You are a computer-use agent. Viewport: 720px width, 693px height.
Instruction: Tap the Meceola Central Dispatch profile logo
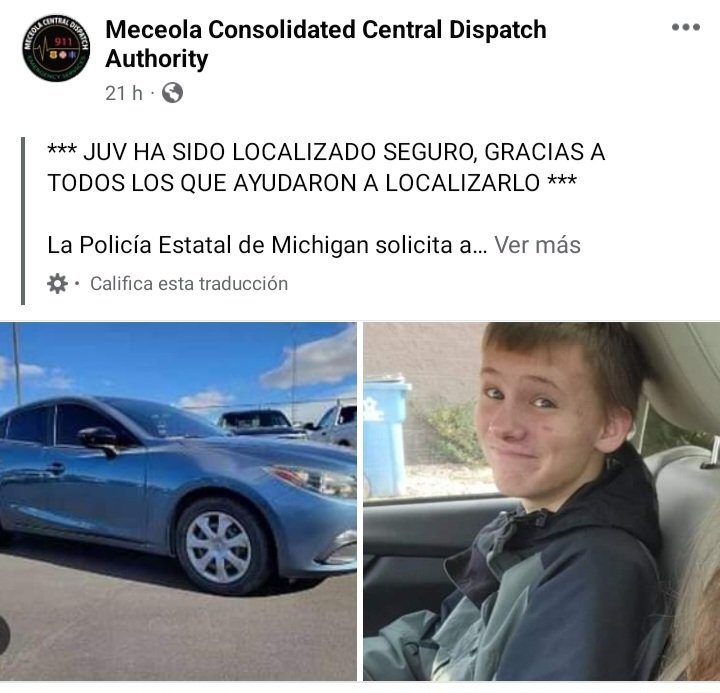[56, 48]
